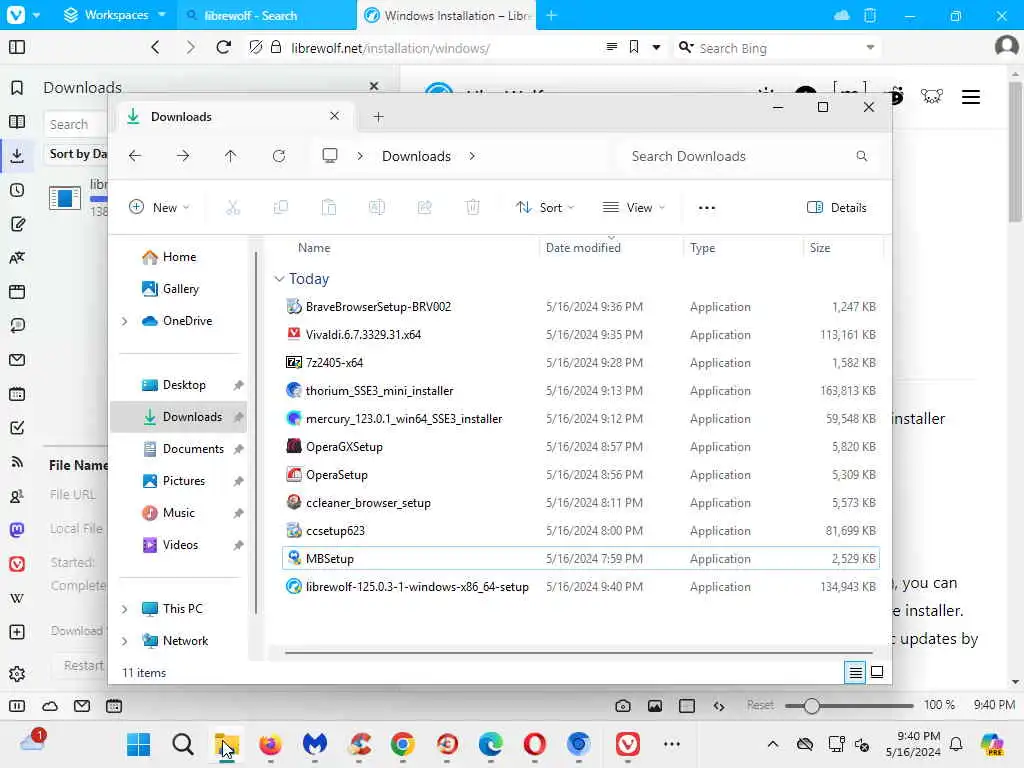Toggle the Vivaldi panel sidebar button
The image size is (1024, 768).
tap(17, 47)
